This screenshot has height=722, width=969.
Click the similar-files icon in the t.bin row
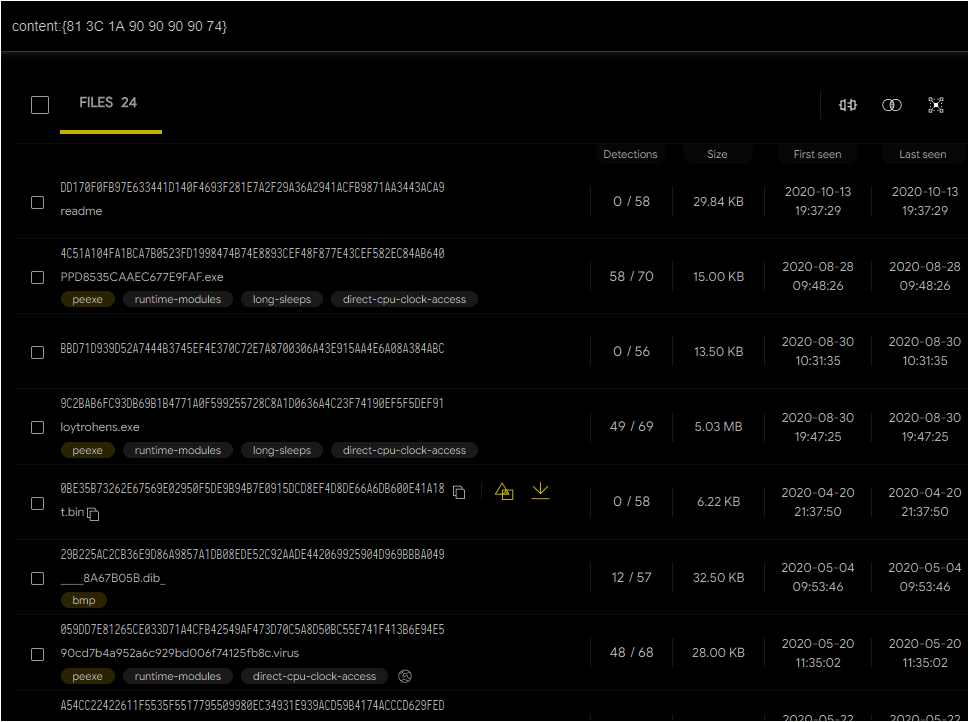(504, 491)
